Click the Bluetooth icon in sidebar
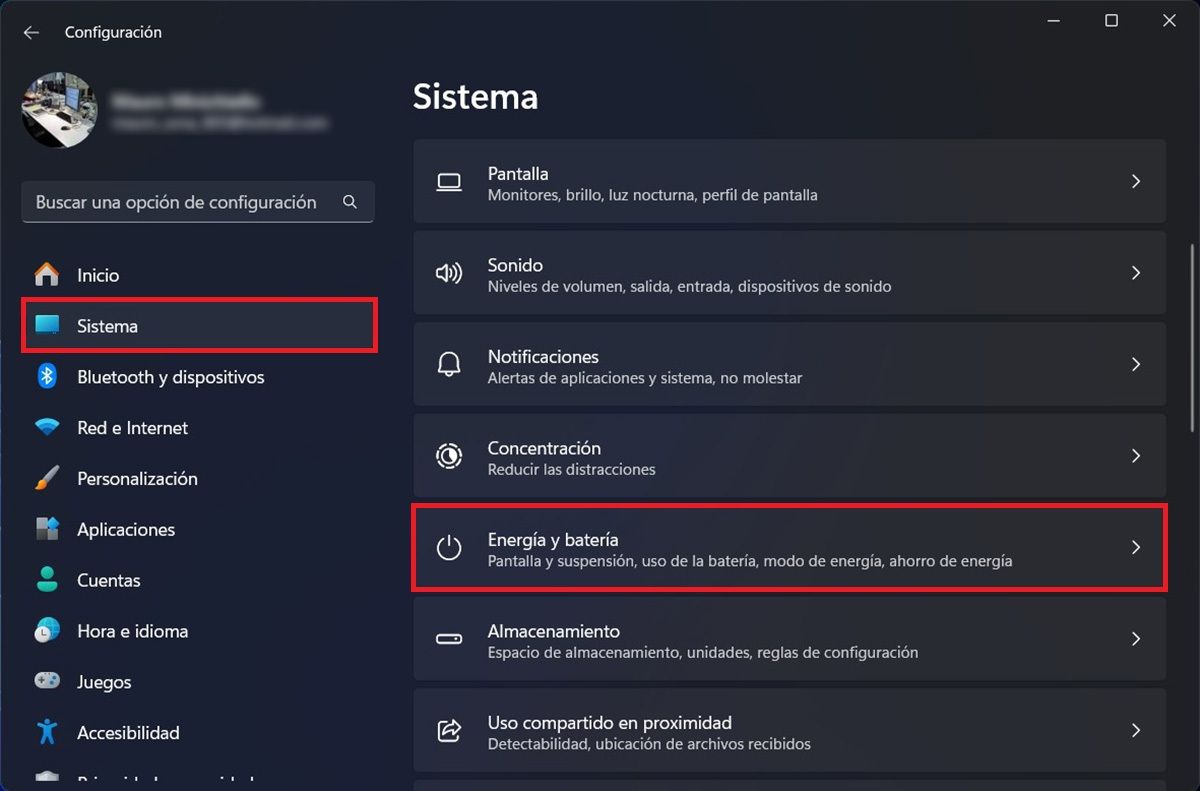Image resolution: width=1200 pixels, height=791 pixels. click(x=47, y=377)
